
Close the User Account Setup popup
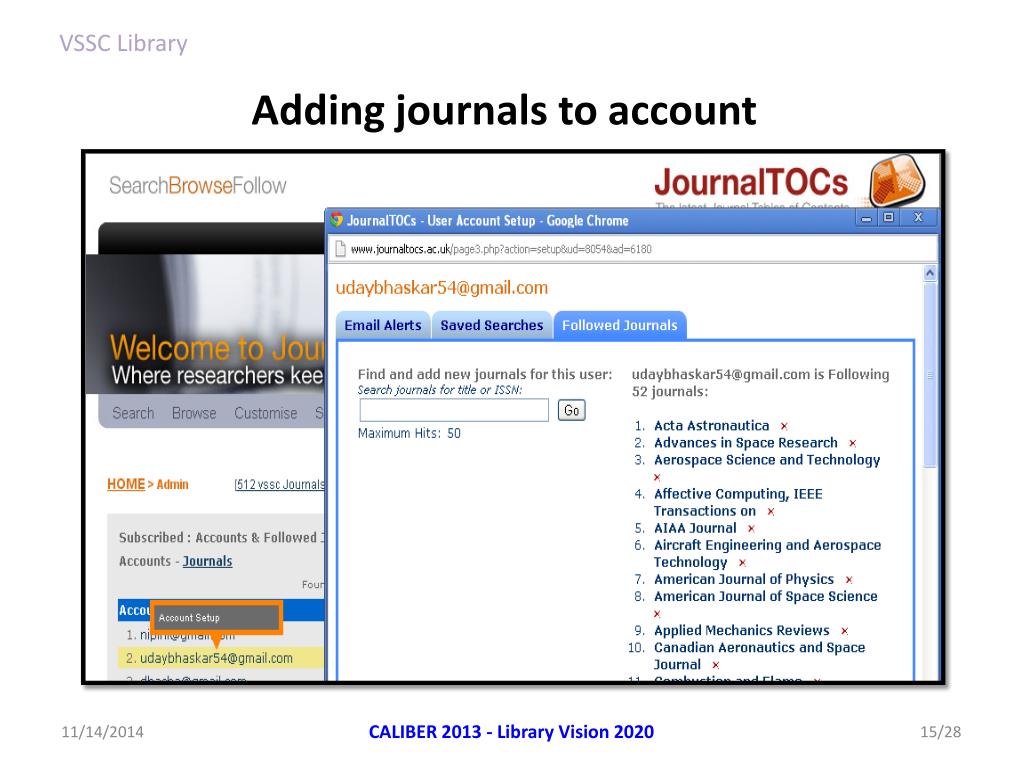(x=919, y=218)
